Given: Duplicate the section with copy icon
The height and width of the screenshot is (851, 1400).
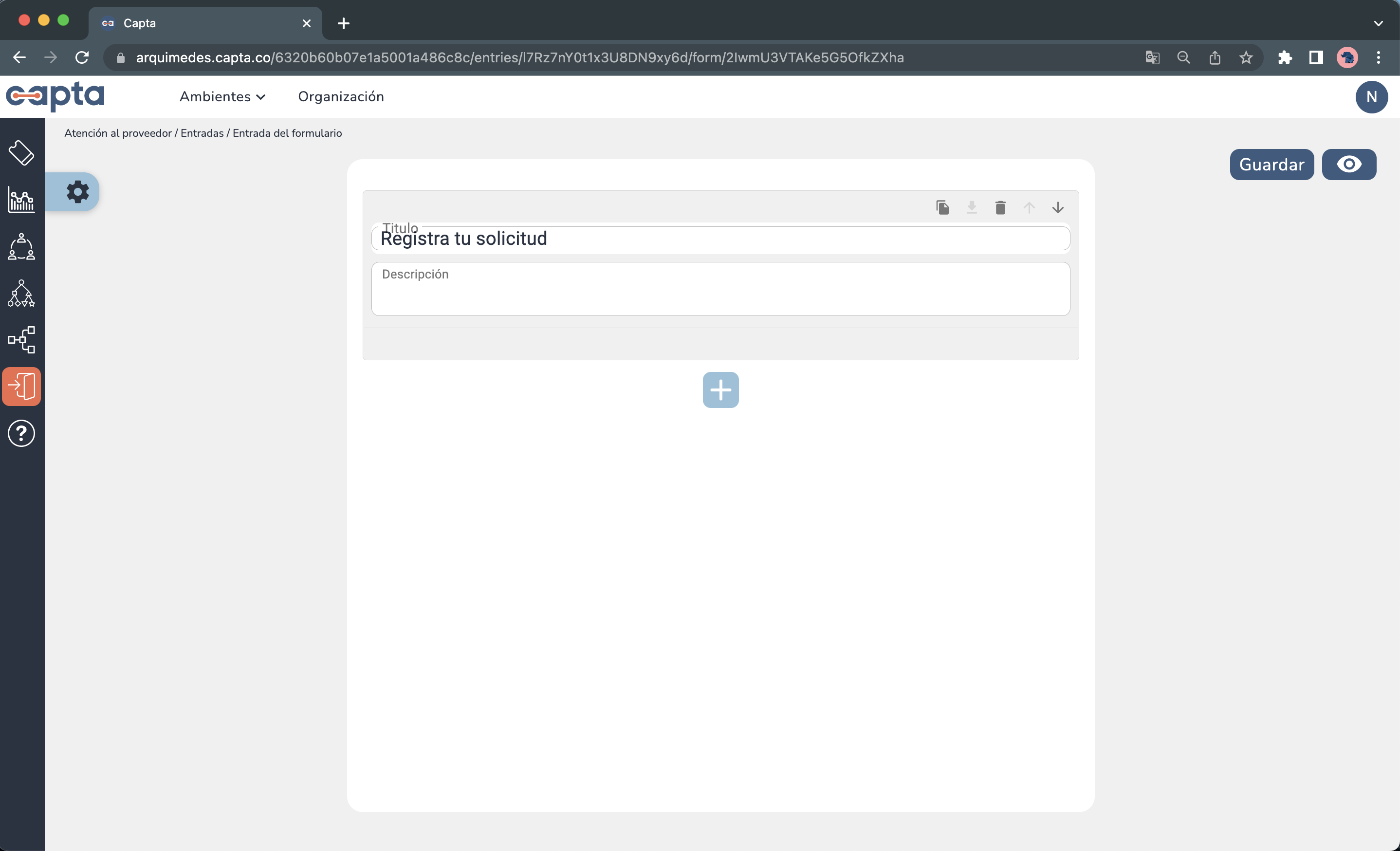Looking at the screenshot, I should [x=942, y=207].
